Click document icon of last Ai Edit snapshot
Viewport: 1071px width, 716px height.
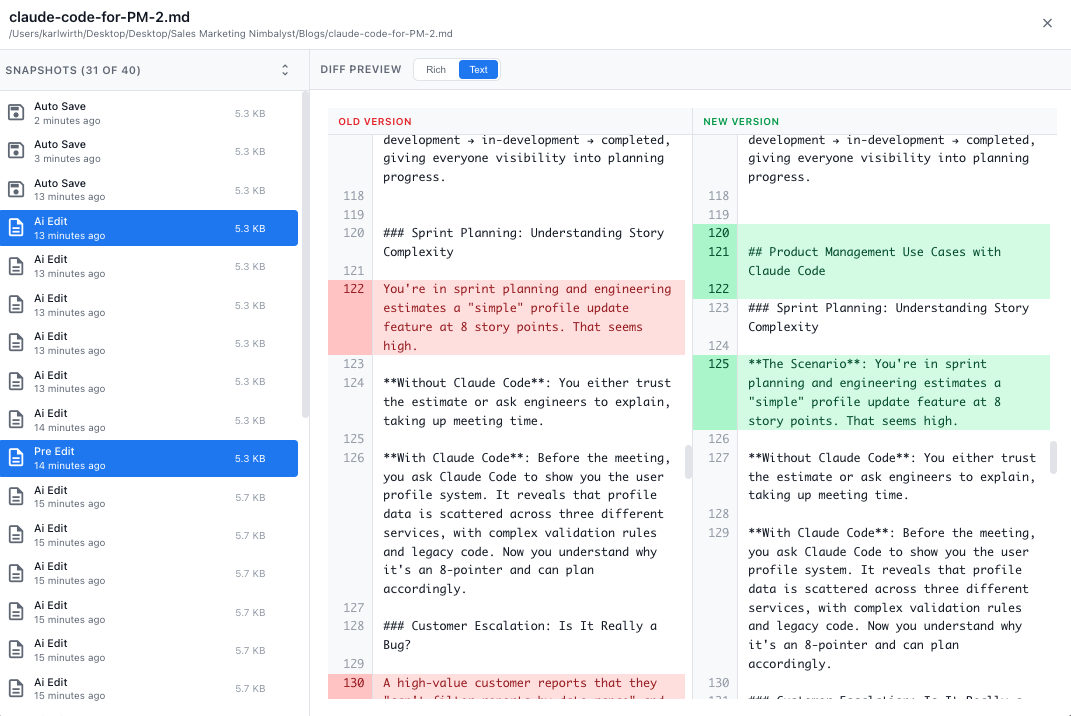16,688
